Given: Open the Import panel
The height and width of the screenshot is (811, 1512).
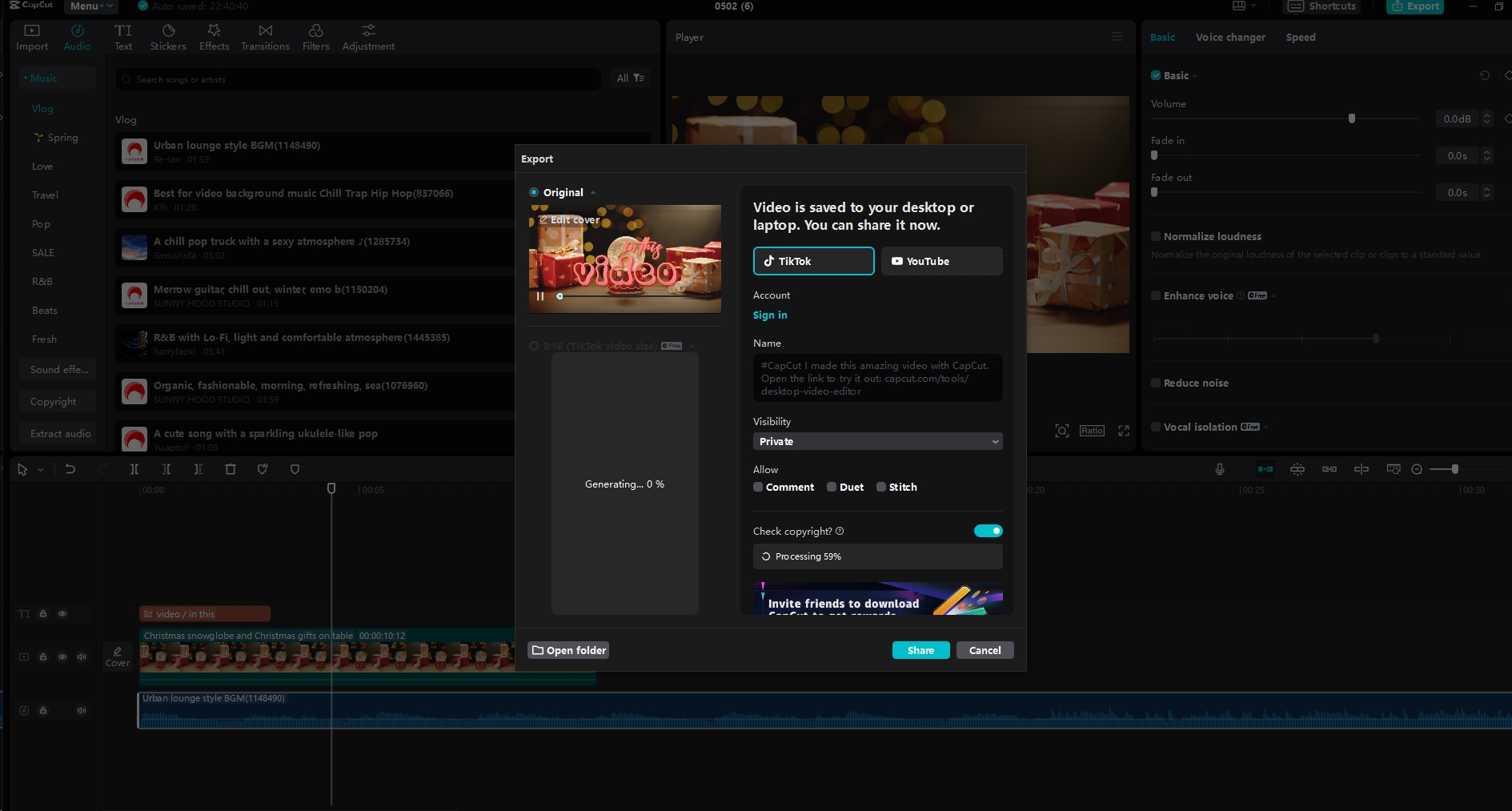Looking at the screenshot, I should coord(32,37).
